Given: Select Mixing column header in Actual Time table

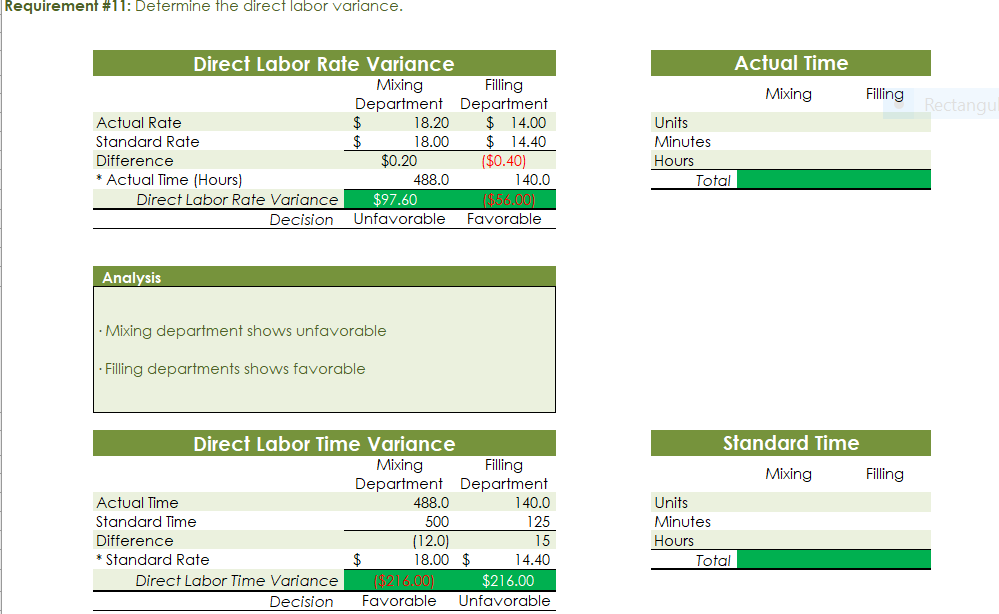Looking at the screenshot, I should coord(788,94).
